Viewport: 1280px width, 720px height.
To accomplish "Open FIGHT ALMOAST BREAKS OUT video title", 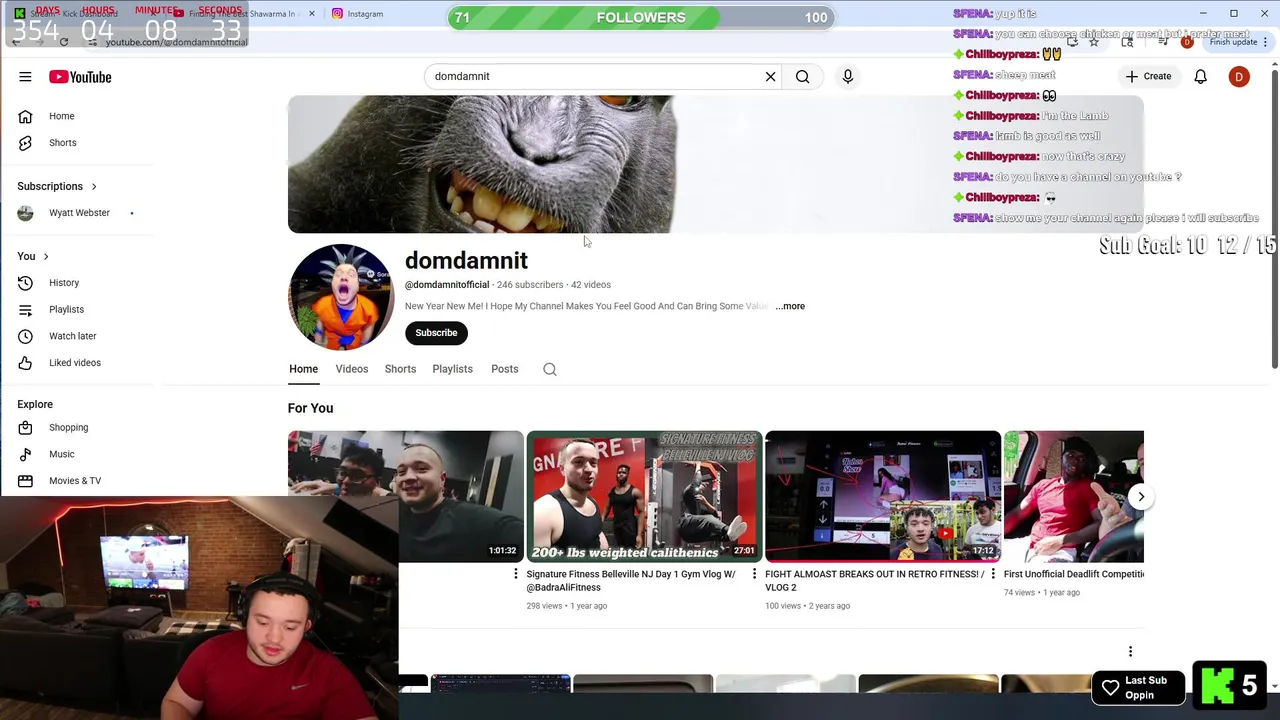I will tap(874, 581).
